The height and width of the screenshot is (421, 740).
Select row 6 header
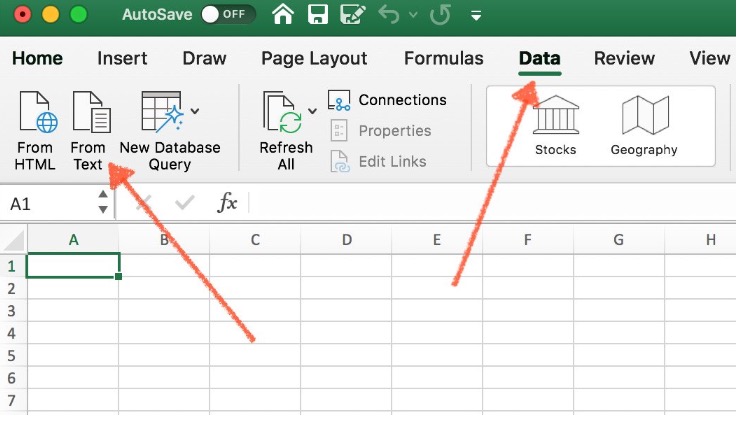(13, 378)
